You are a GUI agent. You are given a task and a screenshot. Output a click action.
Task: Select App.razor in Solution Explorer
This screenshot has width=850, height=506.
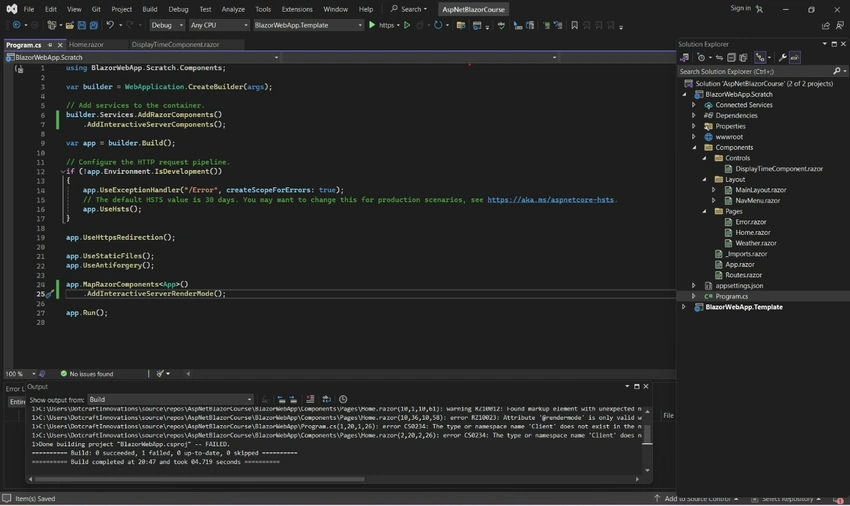(739, 265)
